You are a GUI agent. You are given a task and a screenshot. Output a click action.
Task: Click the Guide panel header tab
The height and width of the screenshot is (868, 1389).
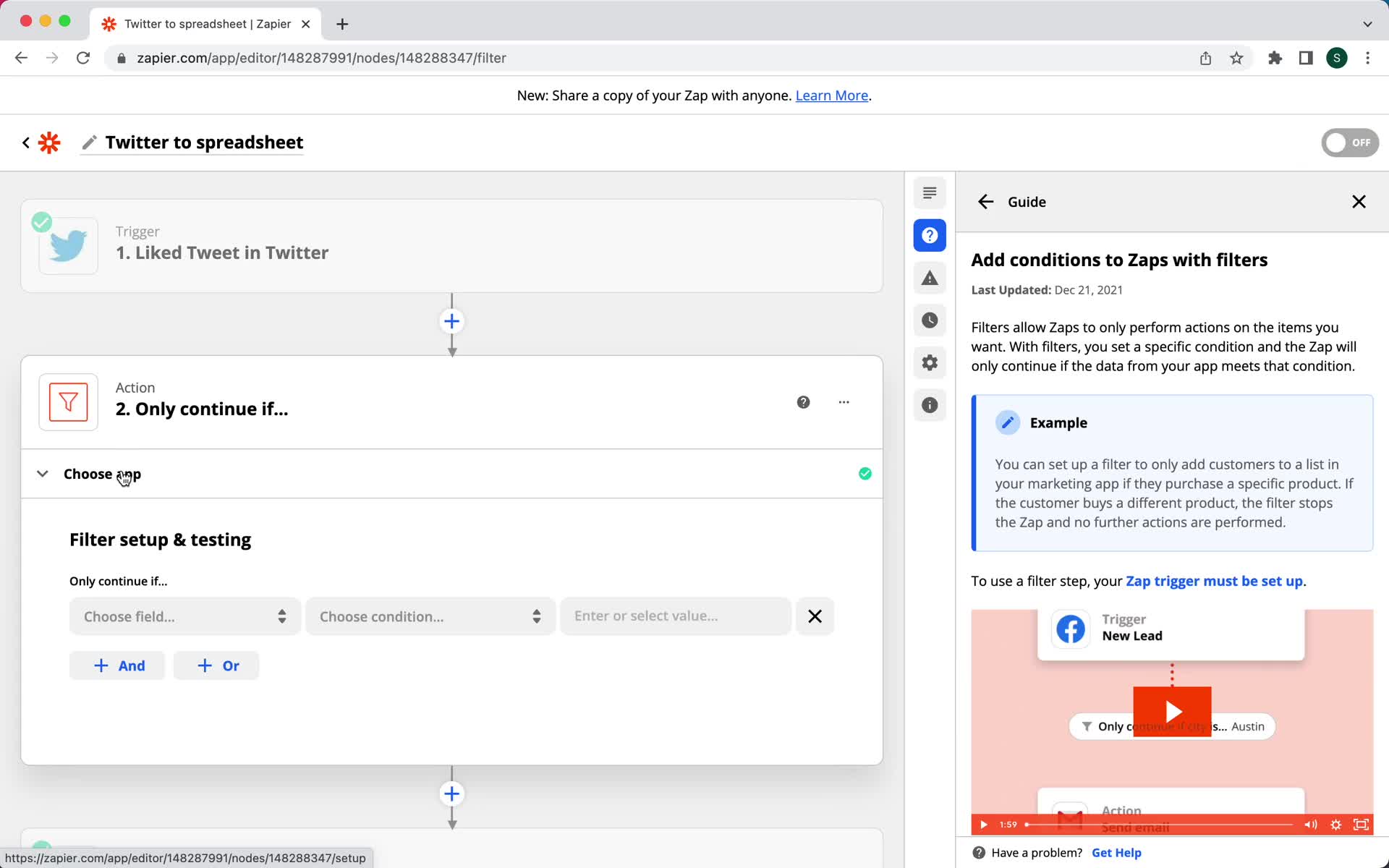point(1026,201)
